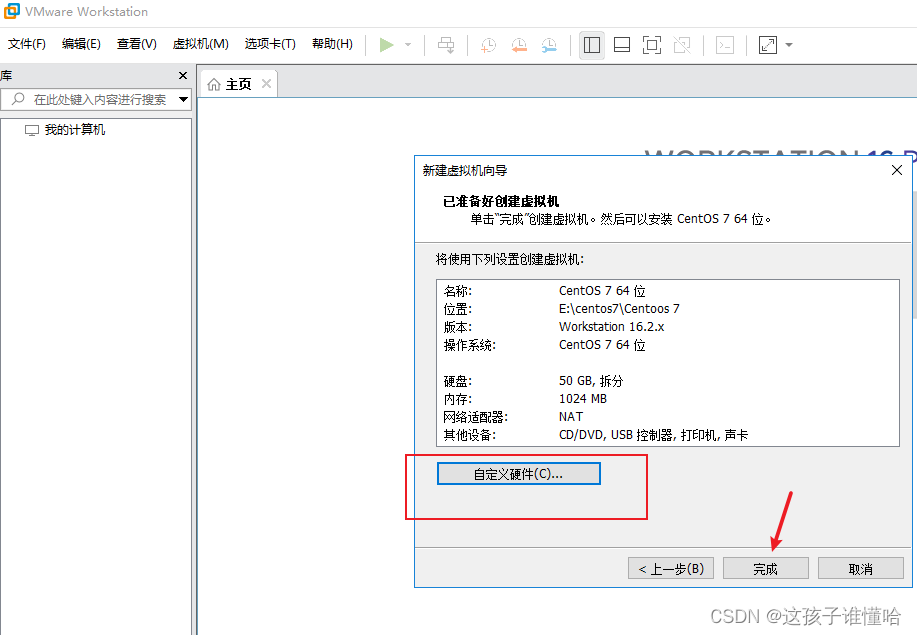Click the revert to snapshot icon
The width and height of the screenshot is (917, 635).
[x=519, y=45]
